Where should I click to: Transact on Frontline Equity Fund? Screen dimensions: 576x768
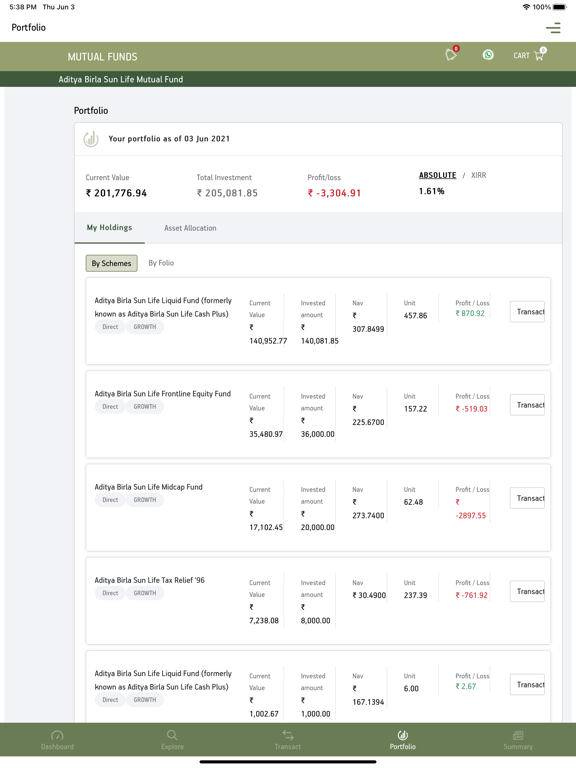(528, 405)
